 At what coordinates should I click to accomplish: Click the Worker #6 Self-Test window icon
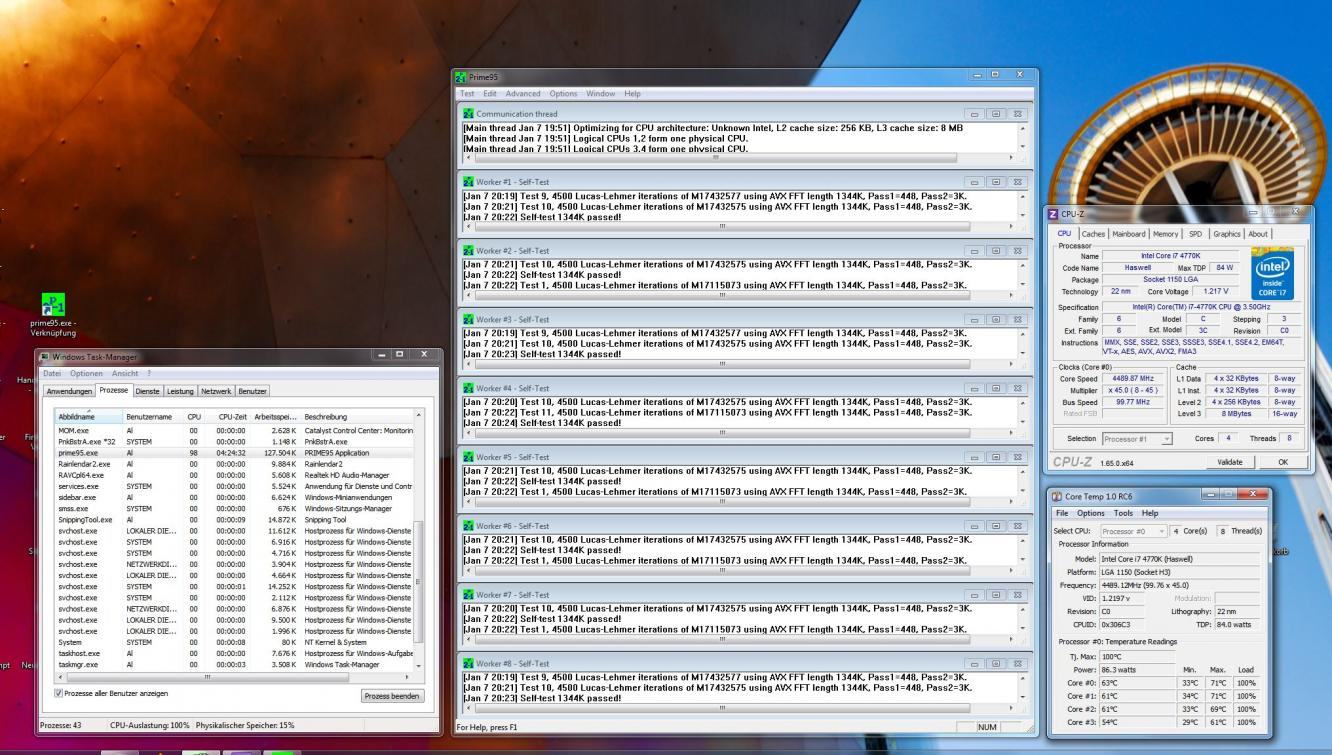pos(468,526)
